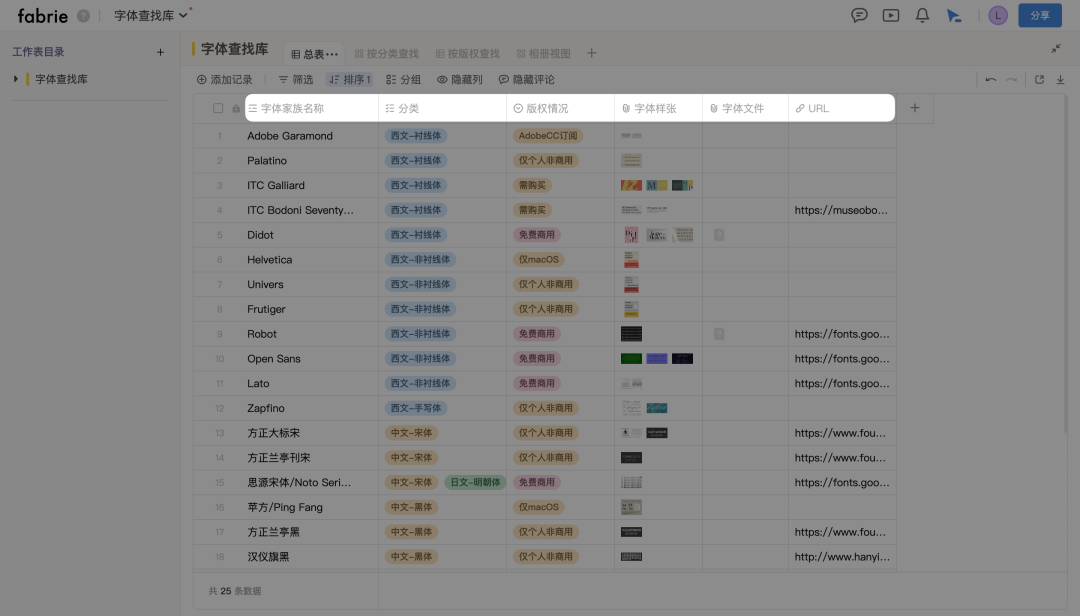Open the comments chat icon
The width and height of the screenshot is (1080, 616).
859,15
